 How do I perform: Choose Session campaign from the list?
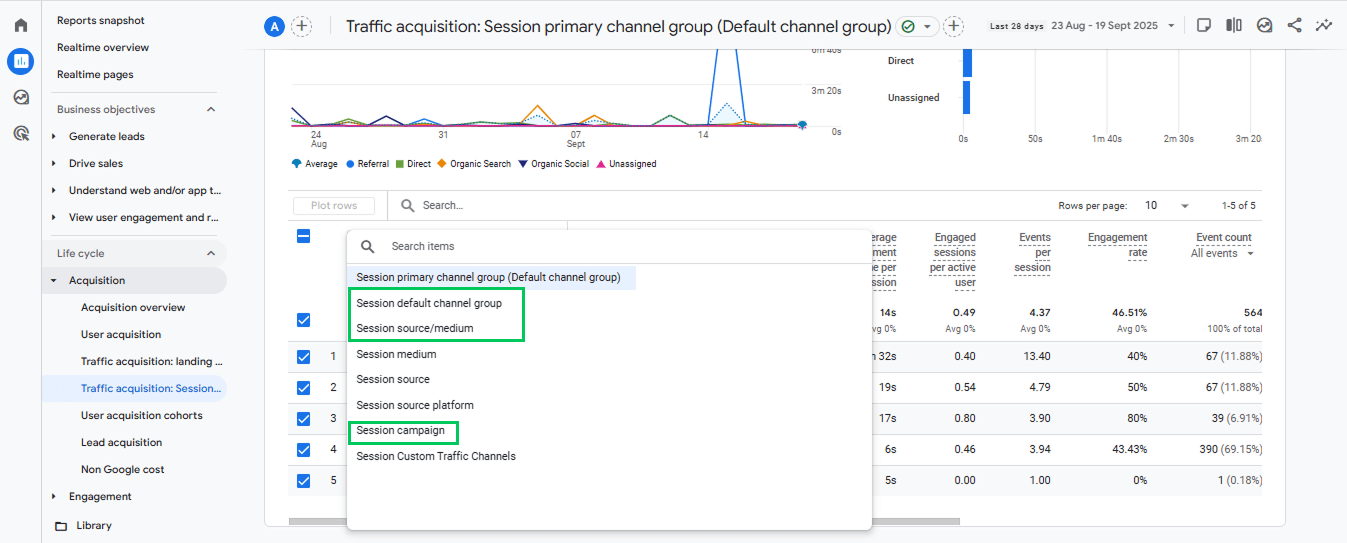(x=401, y=431)
